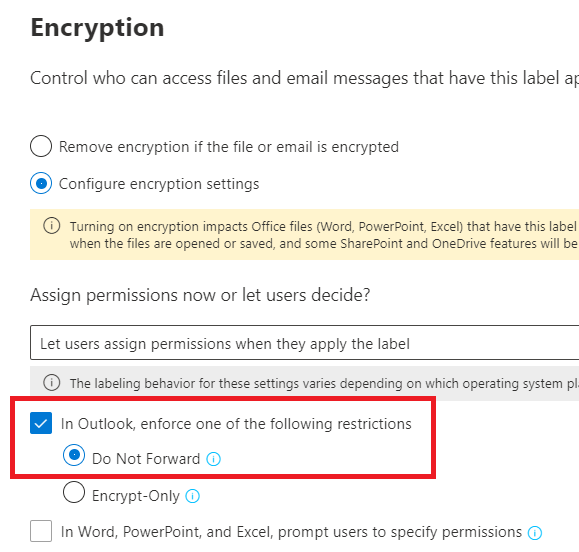Click the info icon in the gray labeling behavior notice
The image size is (579, 552).
(x=51, y=383)
